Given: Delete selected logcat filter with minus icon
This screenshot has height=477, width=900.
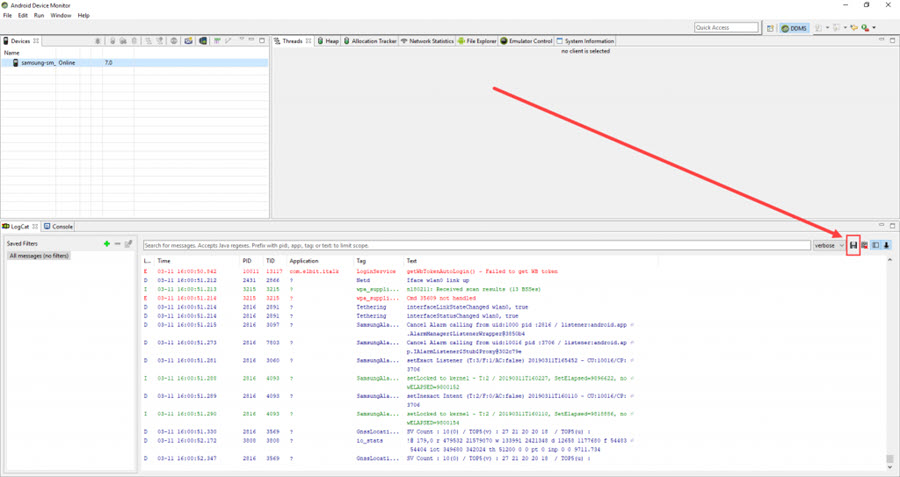Looking at the screenshot, I should 118,244.
